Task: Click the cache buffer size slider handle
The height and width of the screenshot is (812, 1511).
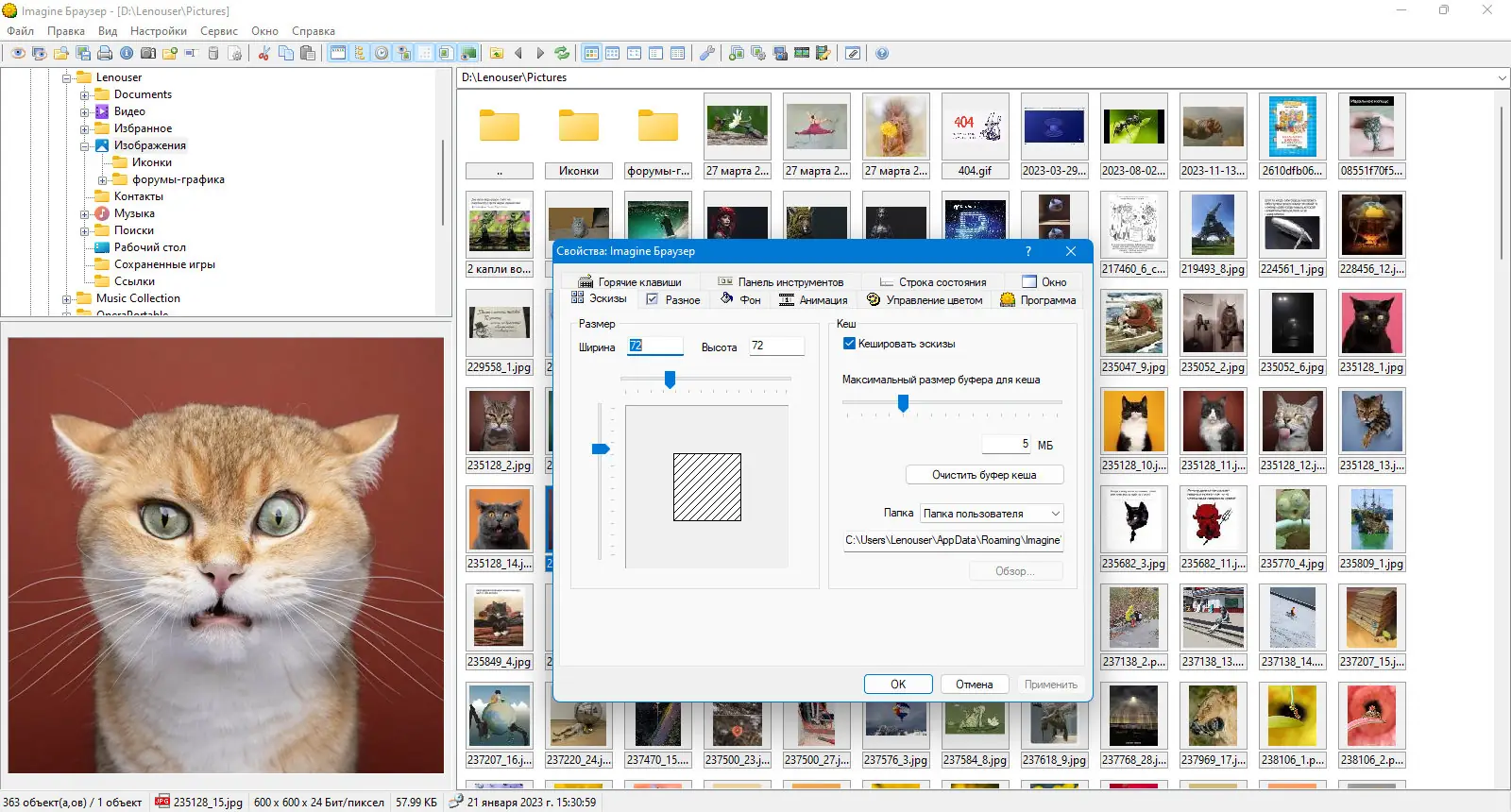Action: pyautogui.click(x=903, y=403)
